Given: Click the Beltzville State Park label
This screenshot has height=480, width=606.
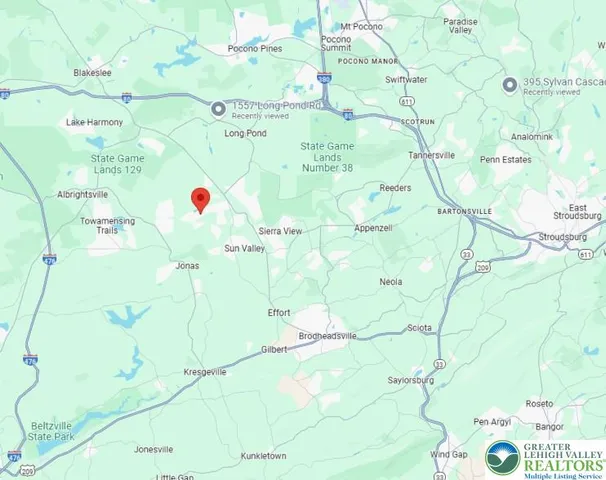Looking at the screenshot, I should tap(51, 431).
